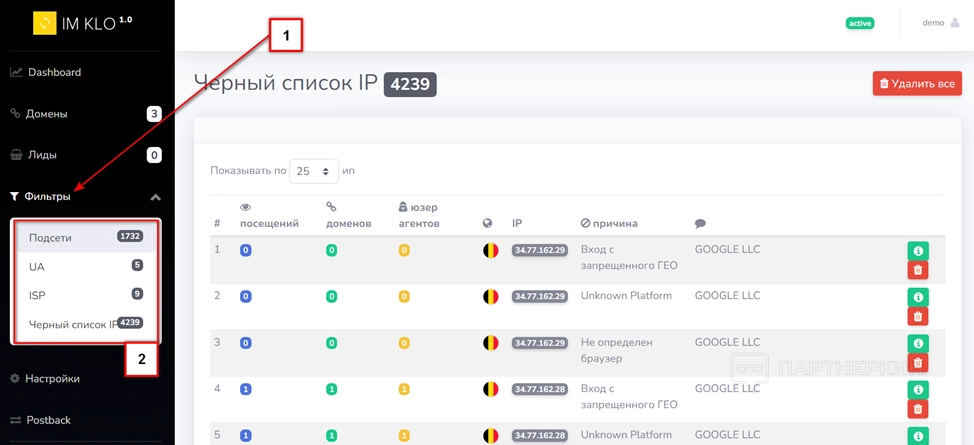
Task: Click IP 34.77.162.29 in row 1
Action: (x=539, y=250)
